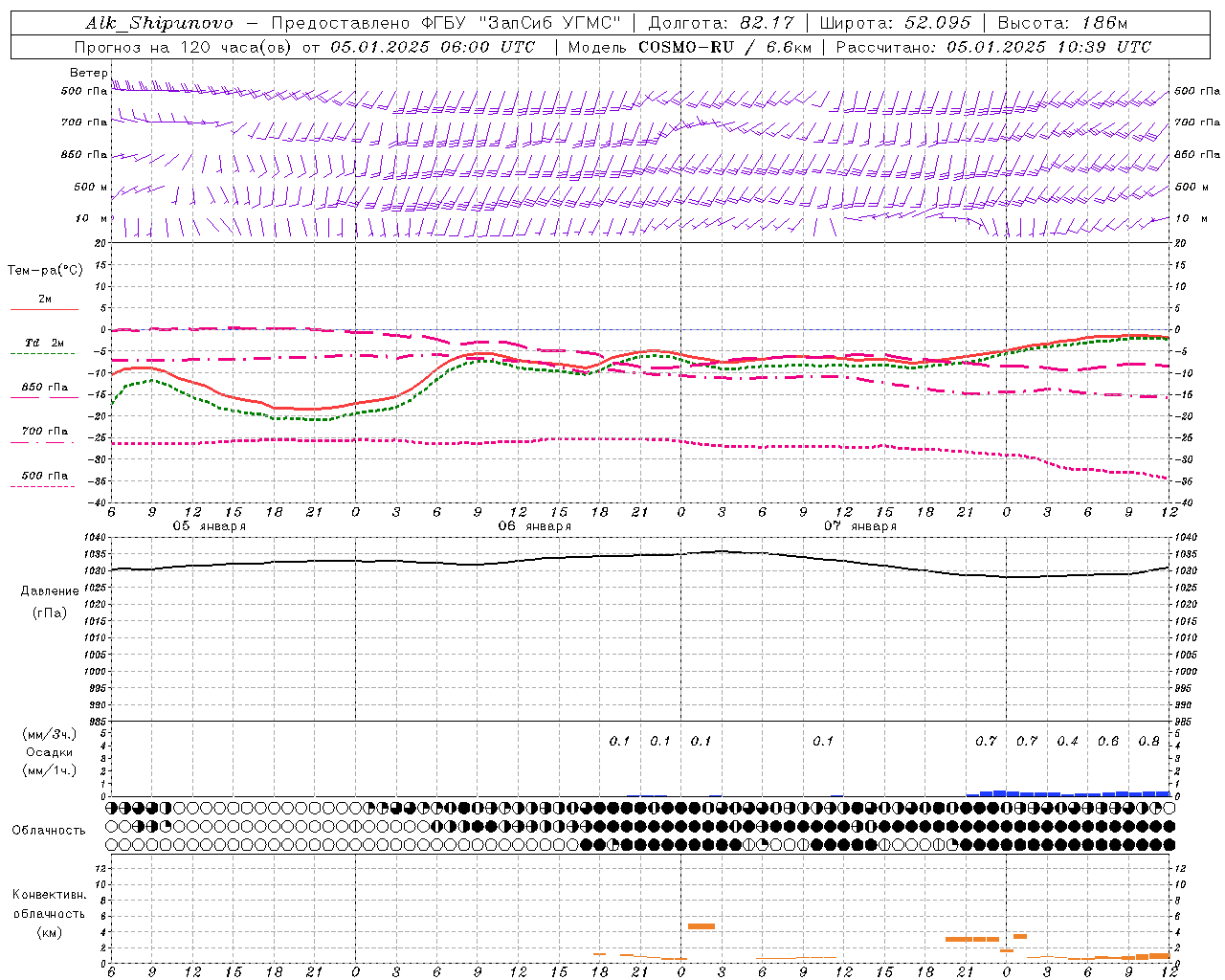Click the 06 января date label
Screen dimensions: 1225x980
[x=534, y=526]
